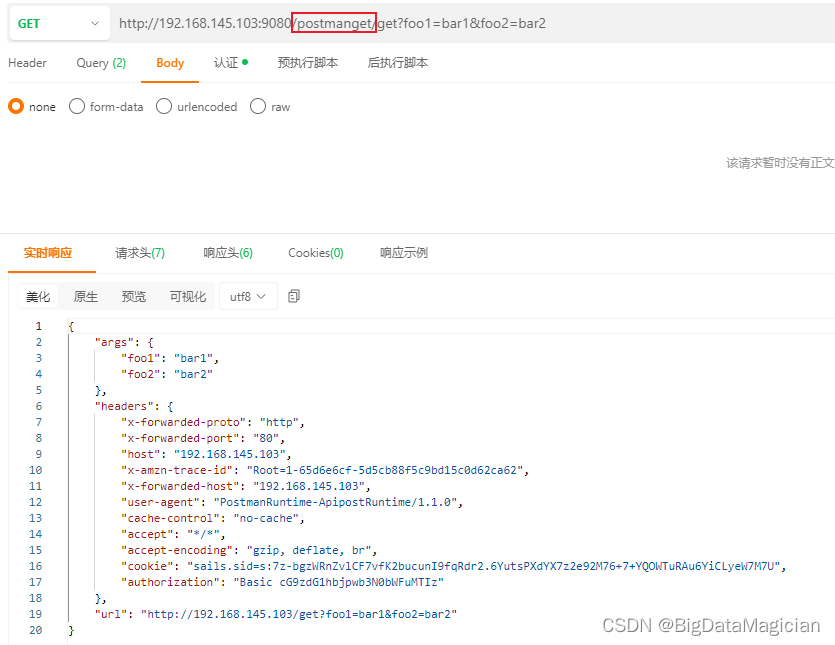The image size is (835, 645).
Task: Switch to the Header tab
Action: point(28,62)
